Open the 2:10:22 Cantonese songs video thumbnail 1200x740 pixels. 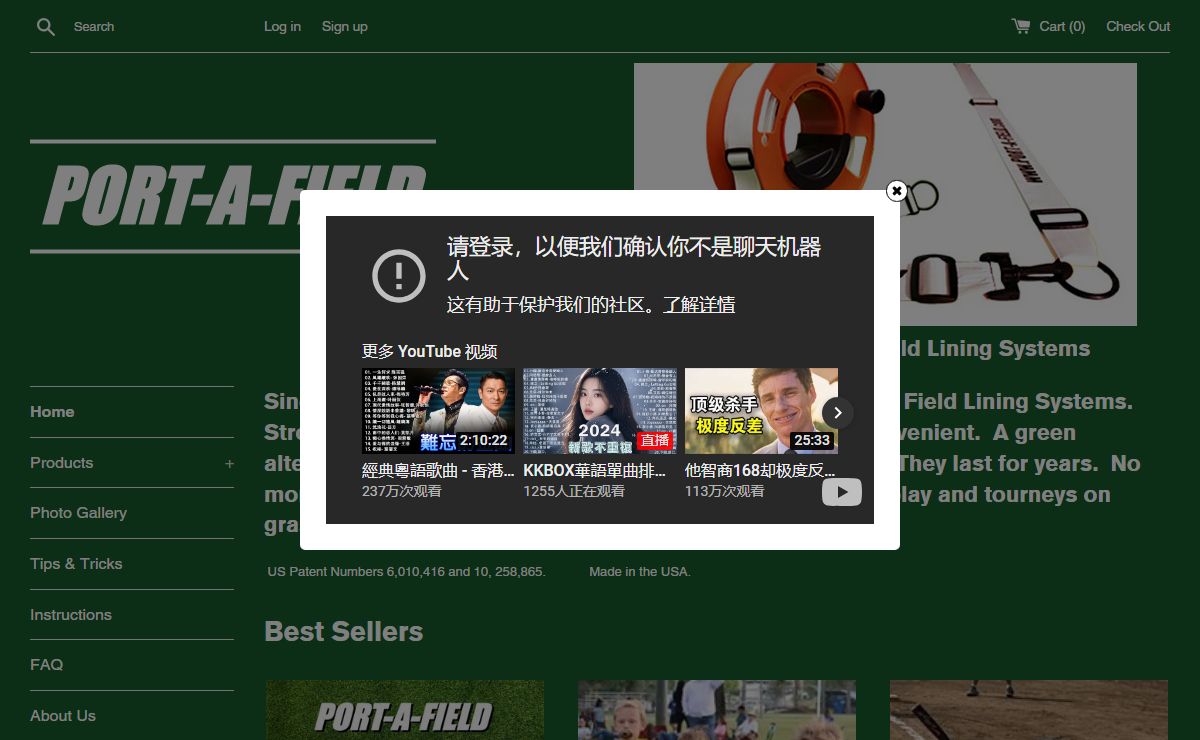(438, 411)
